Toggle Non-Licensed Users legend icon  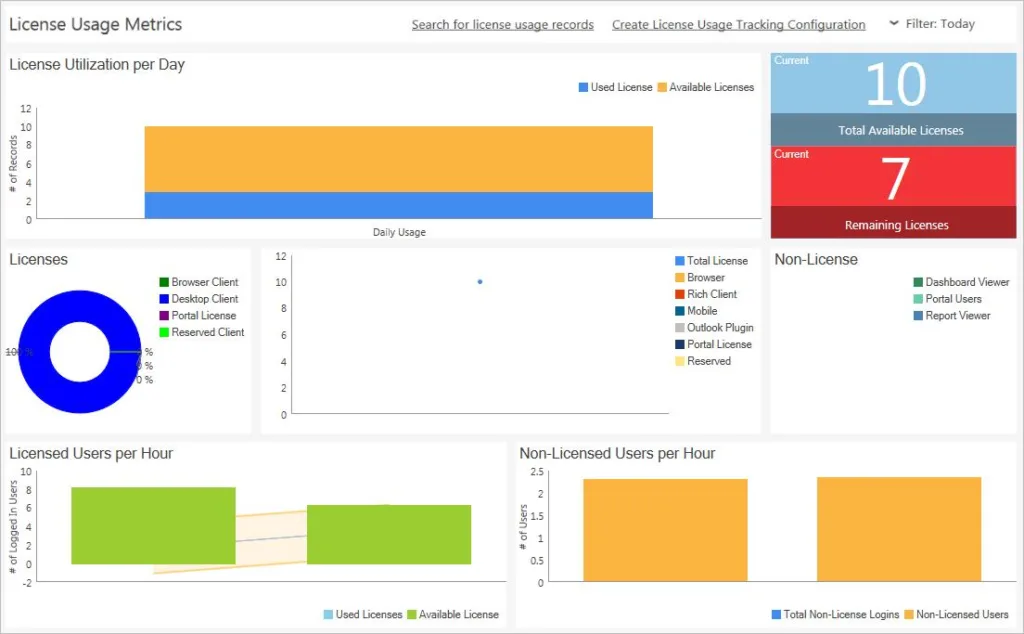click(909, 615)
